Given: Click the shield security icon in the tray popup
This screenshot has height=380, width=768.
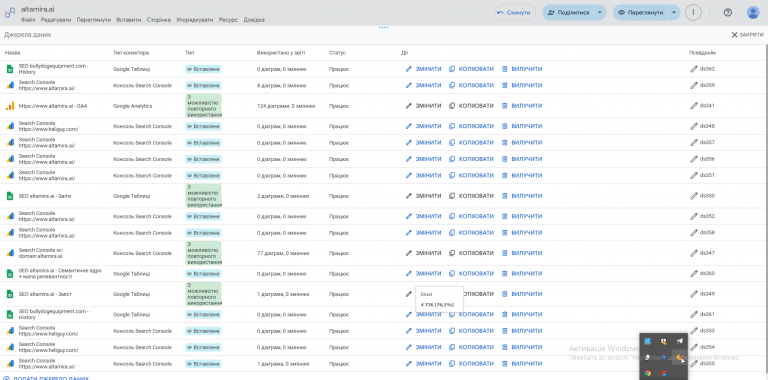Looking at the screenshot, I should click(x=664, y=341).
